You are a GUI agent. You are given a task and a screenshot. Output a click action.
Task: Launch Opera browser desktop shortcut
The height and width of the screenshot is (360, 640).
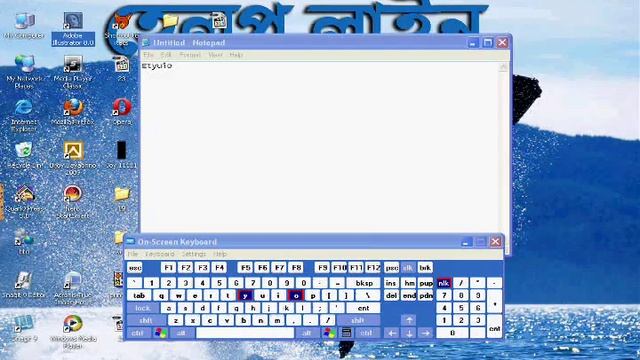pos(122,111)
